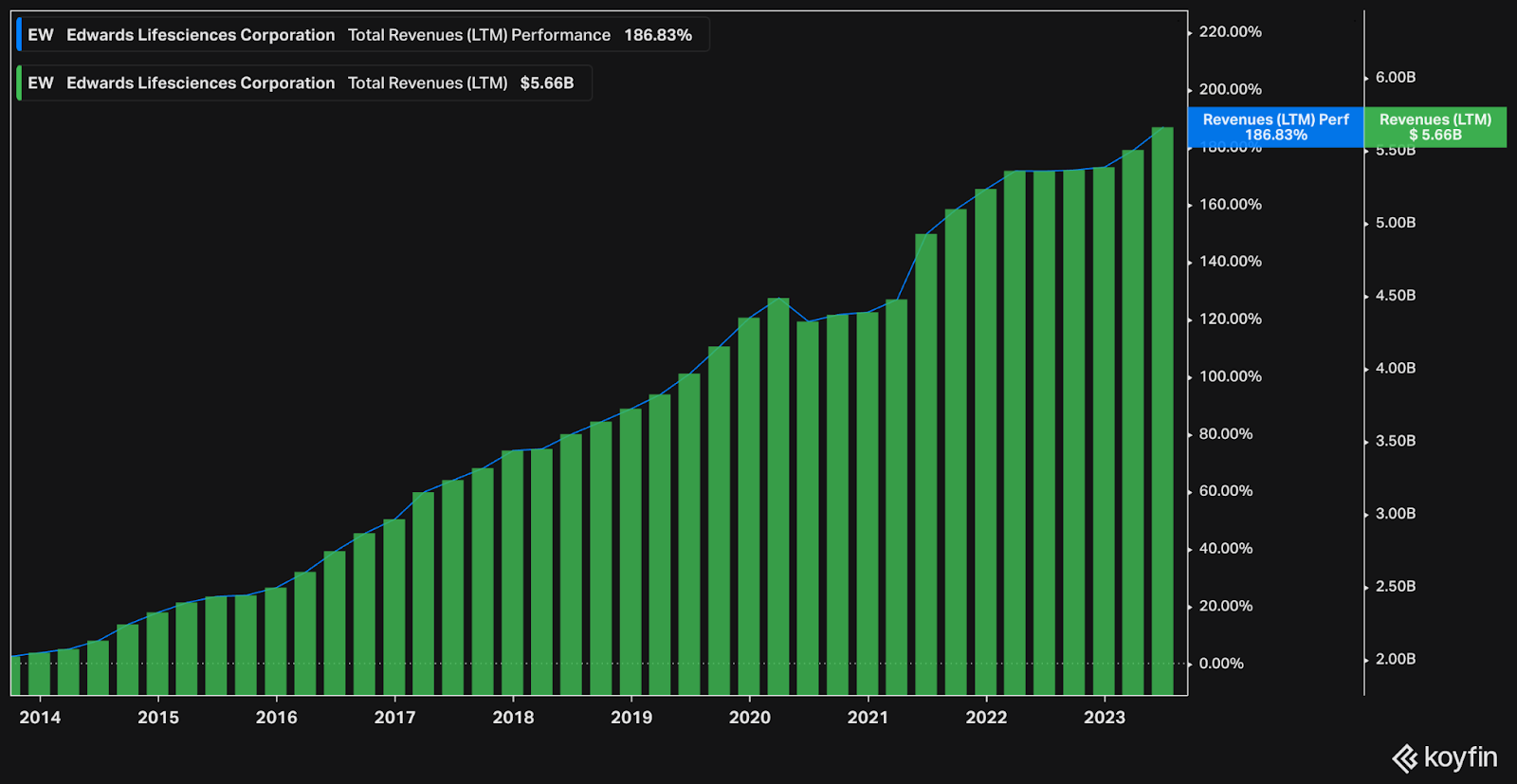The width and height of the screenshot is (1517, 784).
Task: Click the green legend color indicator
Action: [x=19, y=83]
